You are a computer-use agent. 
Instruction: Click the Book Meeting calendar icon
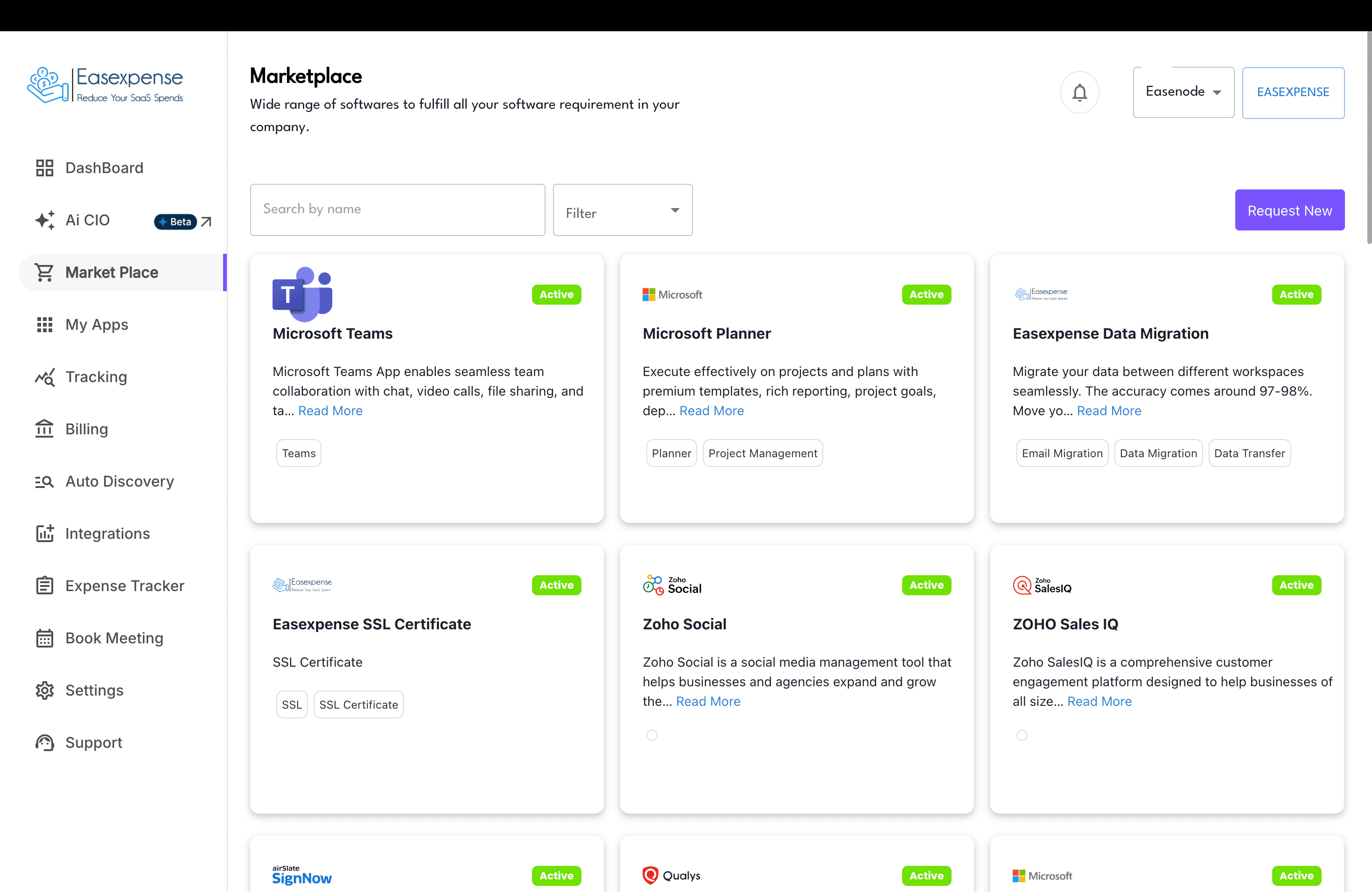point(44,639)
